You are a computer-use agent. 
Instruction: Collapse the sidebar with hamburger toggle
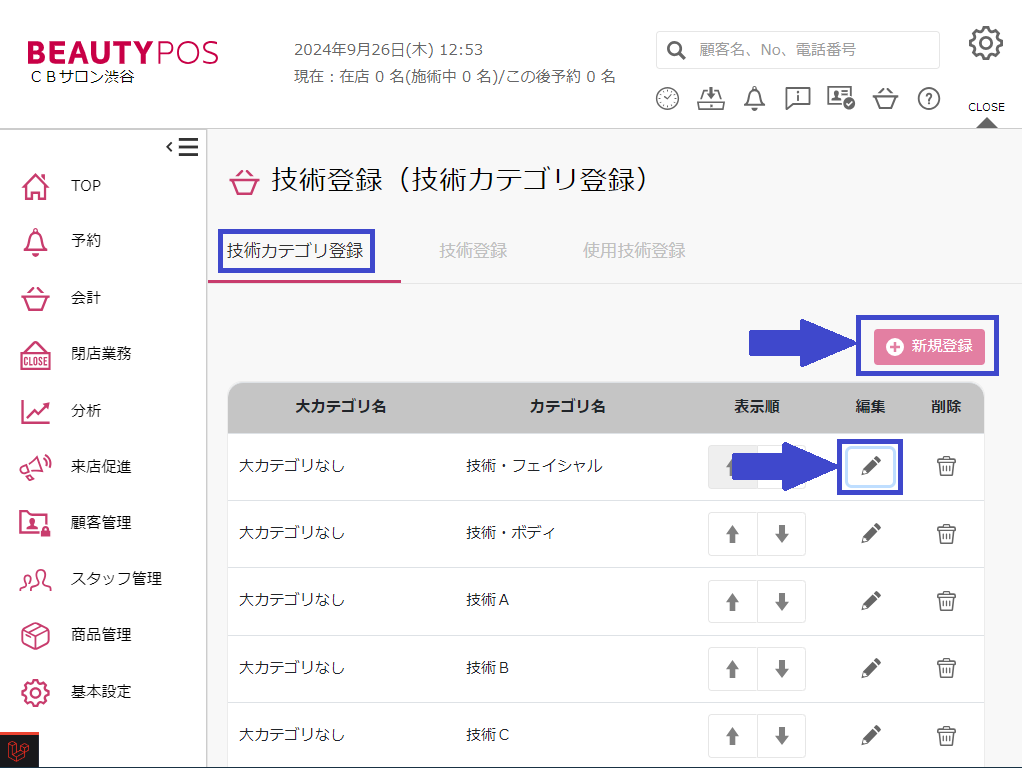[x=182, y=147]
